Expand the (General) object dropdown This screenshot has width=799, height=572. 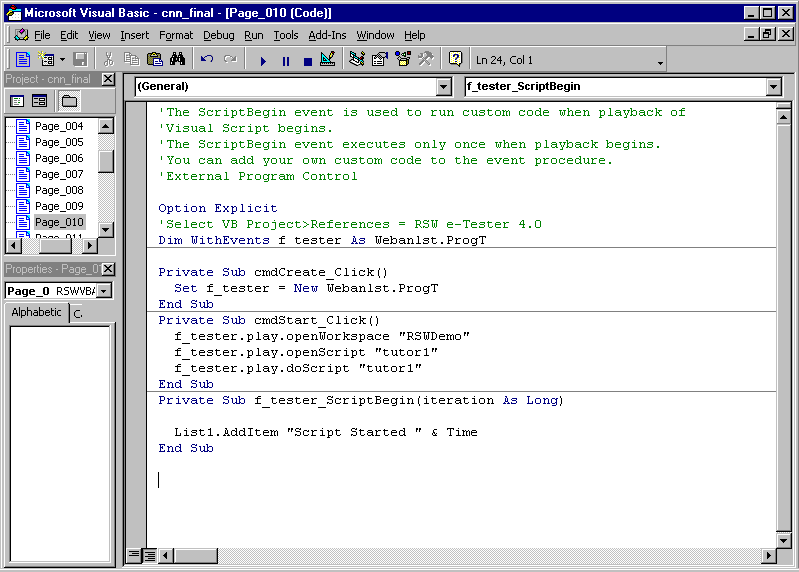pyautogui.click(x=444, y=87)
